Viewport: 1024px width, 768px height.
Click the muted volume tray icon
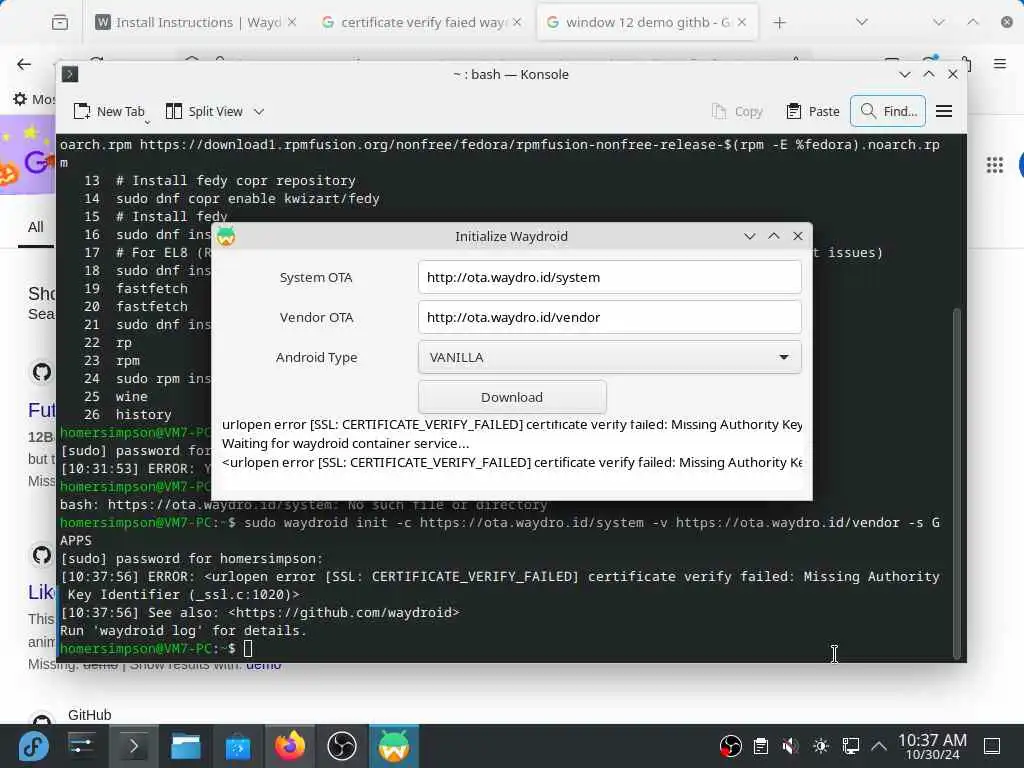[791, 746]
